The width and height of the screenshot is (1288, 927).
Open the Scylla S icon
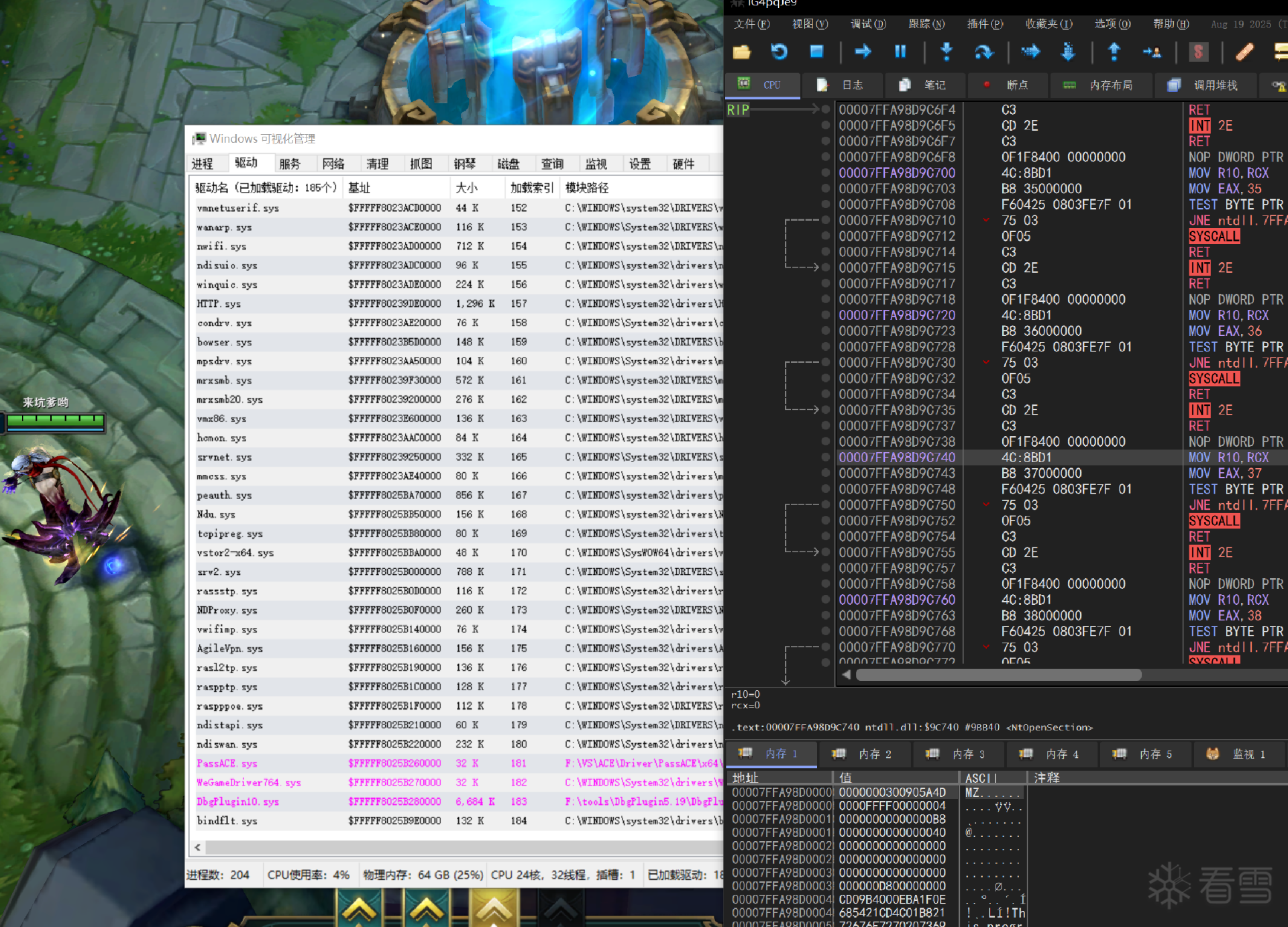tap(1198, 52)
